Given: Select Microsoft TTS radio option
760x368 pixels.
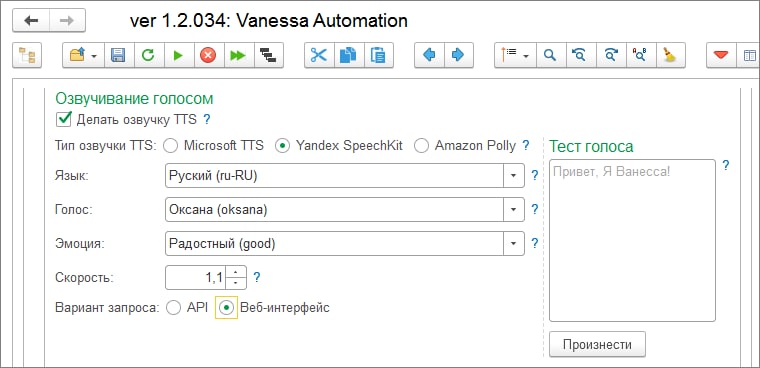Looking at the screenshot, I should 171,146.
